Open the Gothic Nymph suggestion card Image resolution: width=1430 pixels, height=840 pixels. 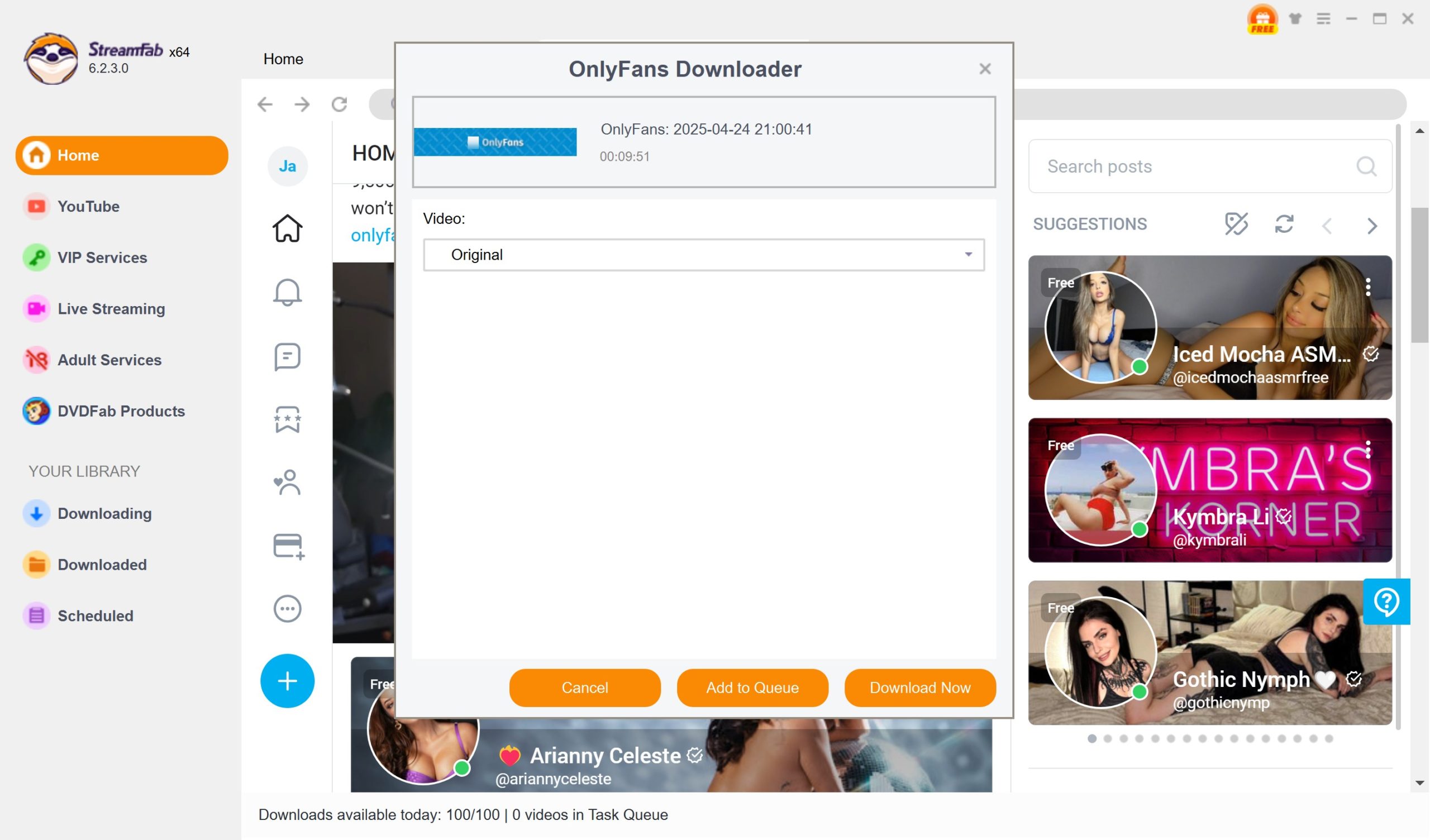[x=1210, y=653]
